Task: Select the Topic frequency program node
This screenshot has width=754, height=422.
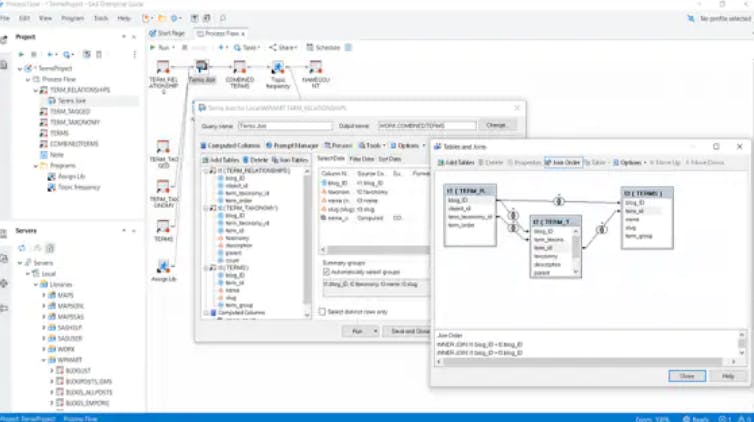Action: click(x=277, y=67)
